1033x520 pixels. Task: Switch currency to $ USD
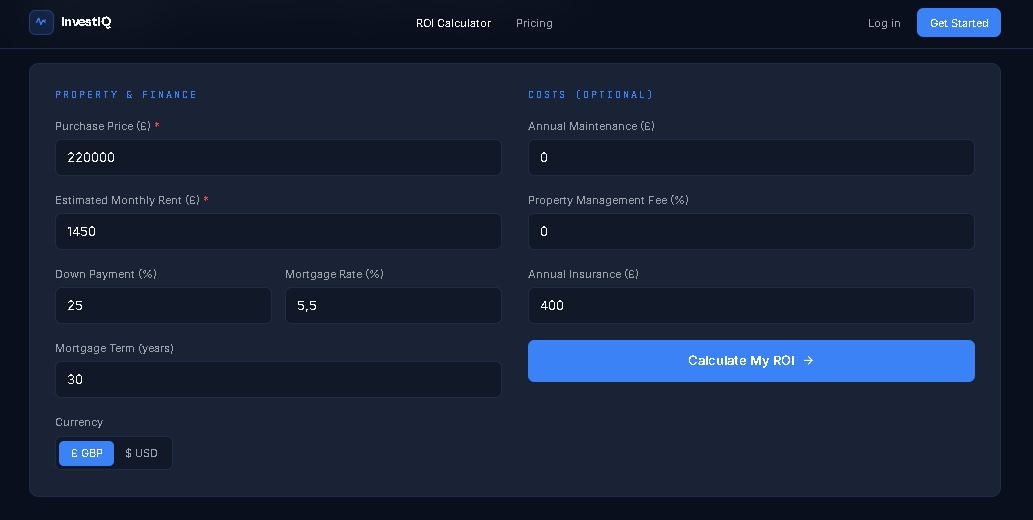coord(142,453)
